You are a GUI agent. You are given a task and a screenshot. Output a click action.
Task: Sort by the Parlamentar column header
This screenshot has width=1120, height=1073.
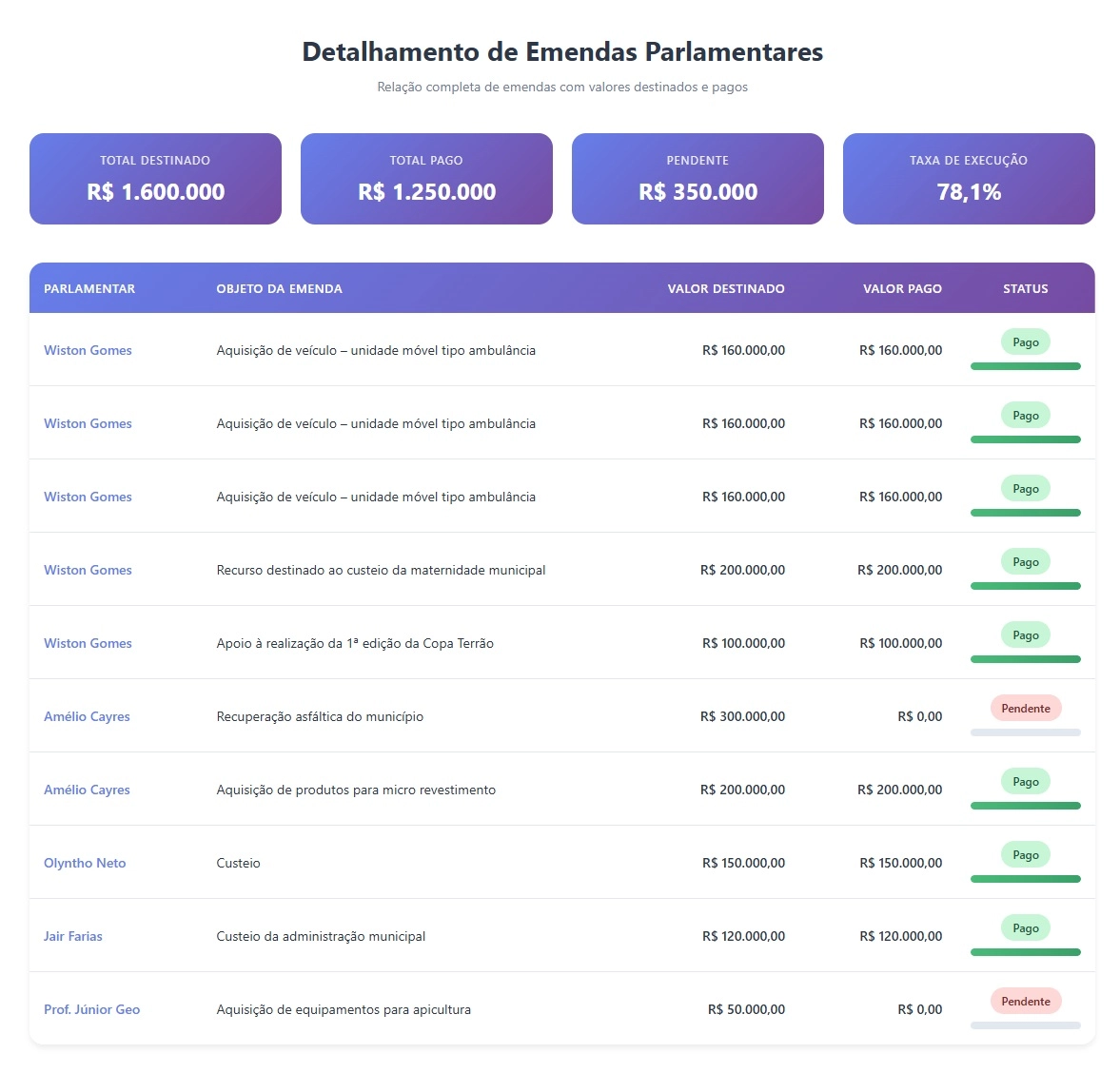click(89, 288)
